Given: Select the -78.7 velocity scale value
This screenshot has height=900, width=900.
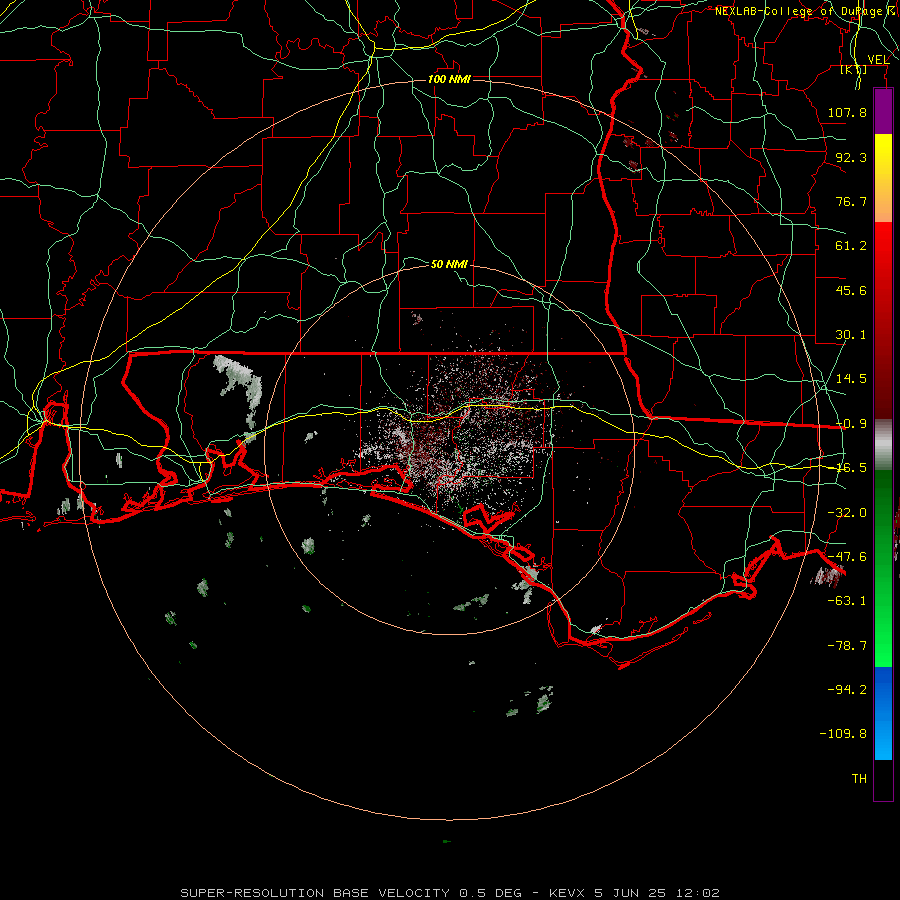Looking at the screenshot, I should click(x=847, y=646).
